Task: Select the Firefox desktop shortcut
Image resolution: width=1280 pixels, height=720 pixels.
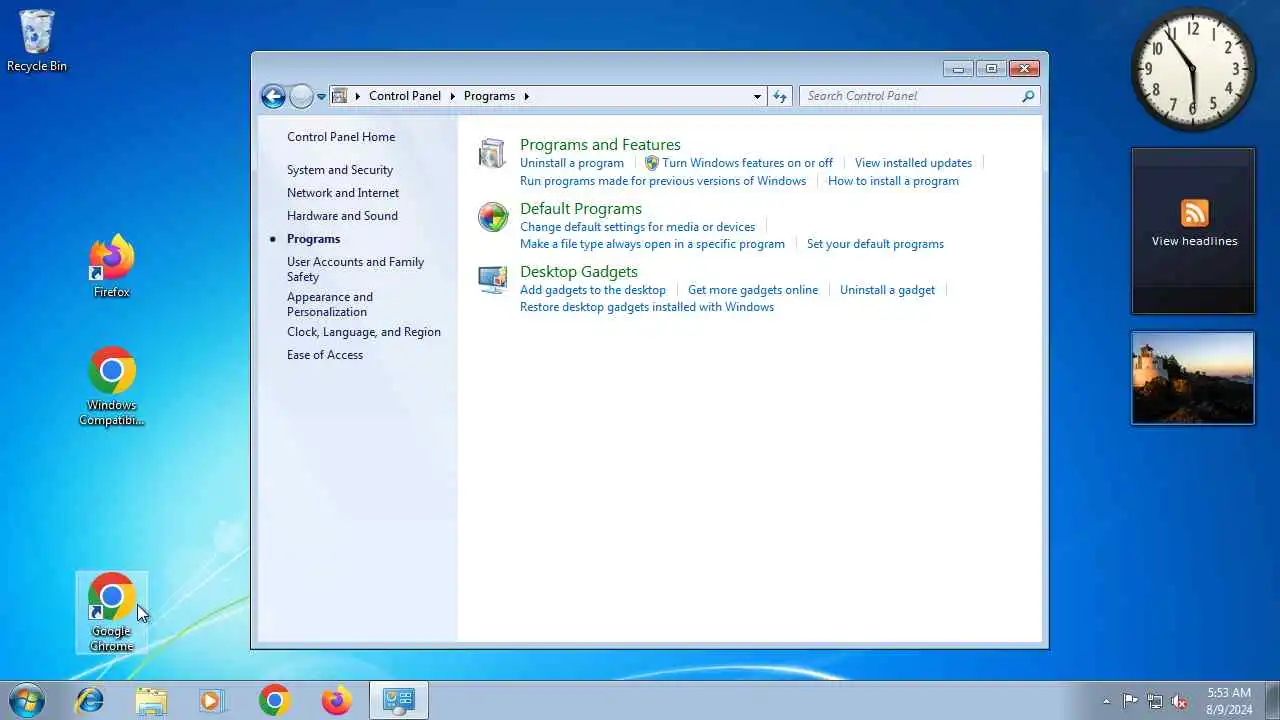Action: pos(112,267)
